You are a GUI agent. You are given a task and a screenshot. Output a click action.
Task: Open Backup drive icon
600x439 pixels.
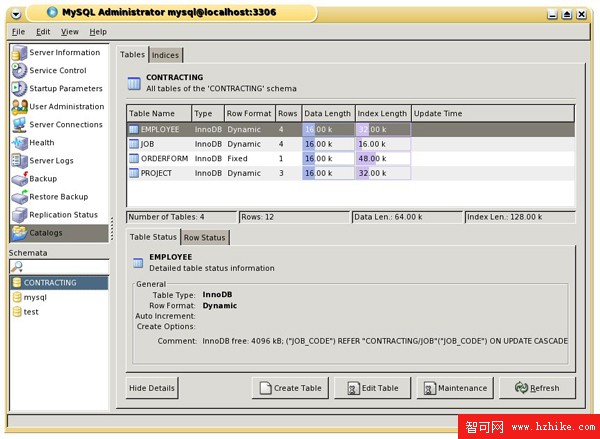click(19, 179)
